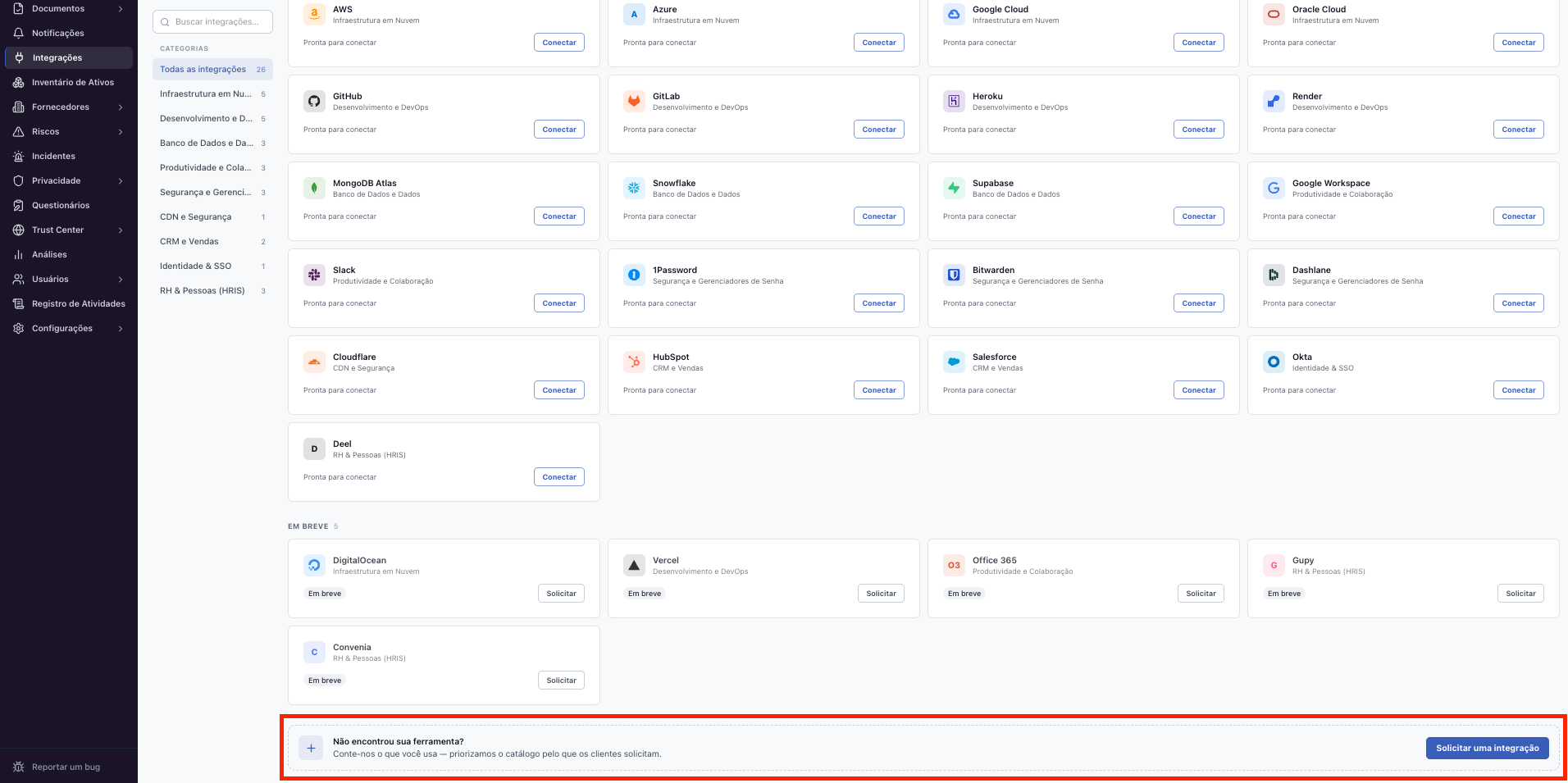Click the 1Password logo icon
The image size is (1568, 783).
[634, 275]
